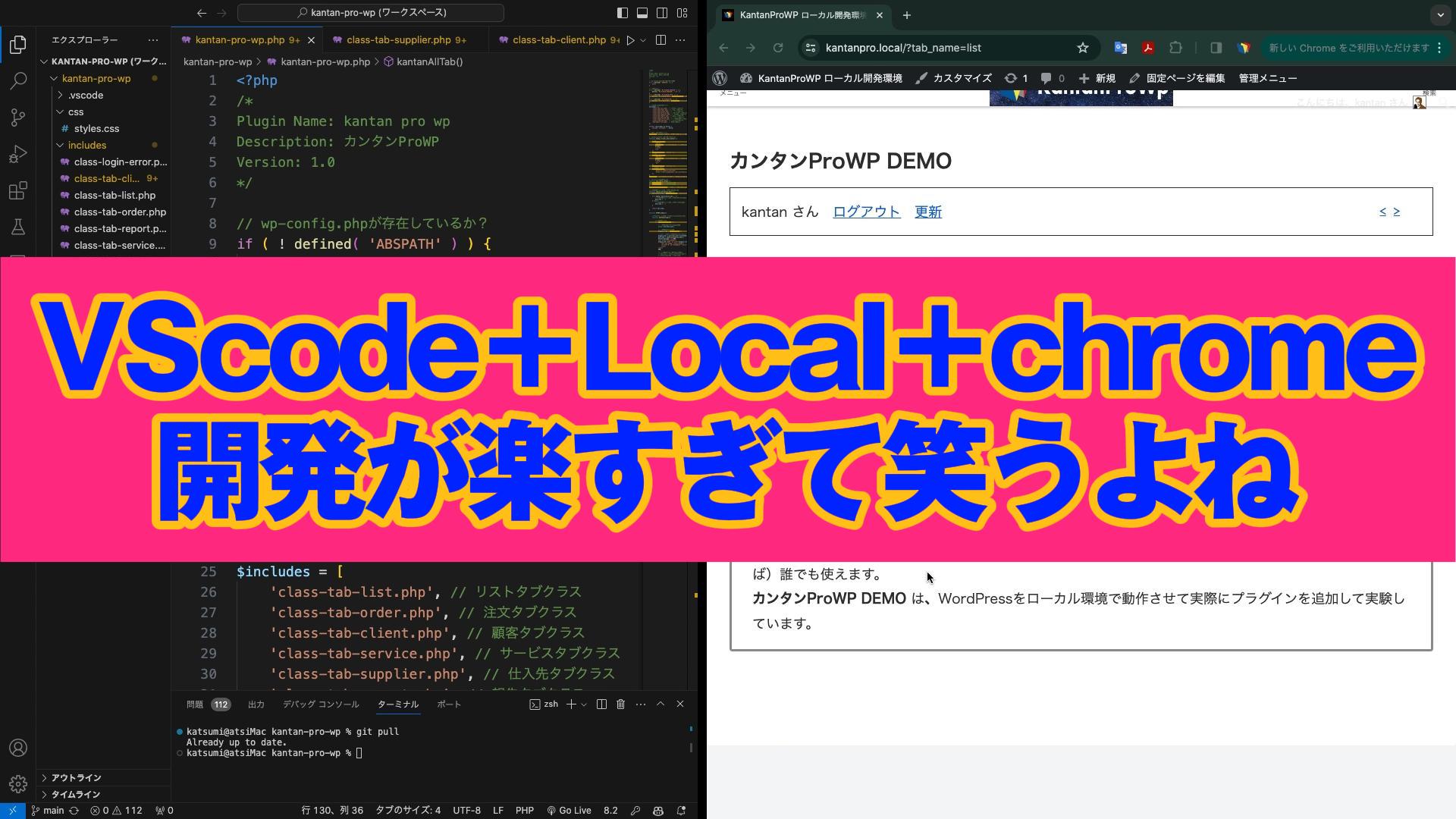The height and width of the screenshot is (819, 1456).
Task: Open the editor more actions ellipsis
Action: click(680, 39)
